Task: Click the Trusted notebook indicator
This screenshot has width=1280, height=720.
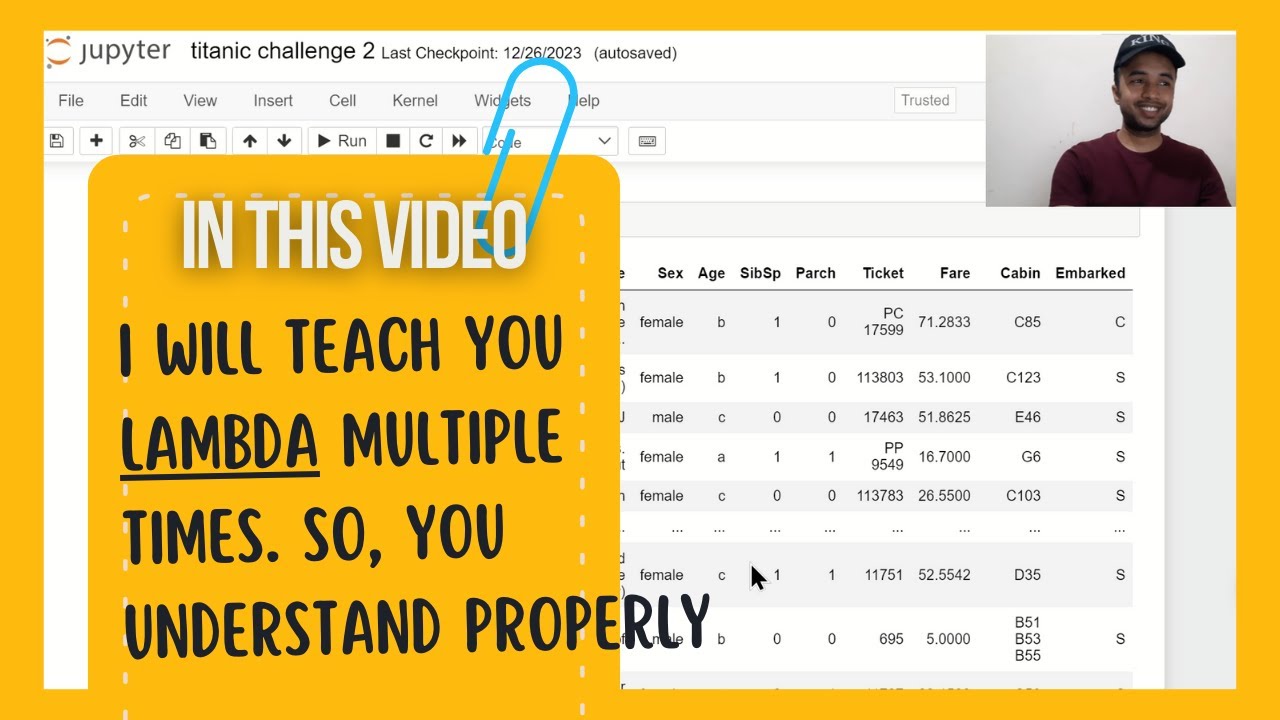Action: click(925, 100)
